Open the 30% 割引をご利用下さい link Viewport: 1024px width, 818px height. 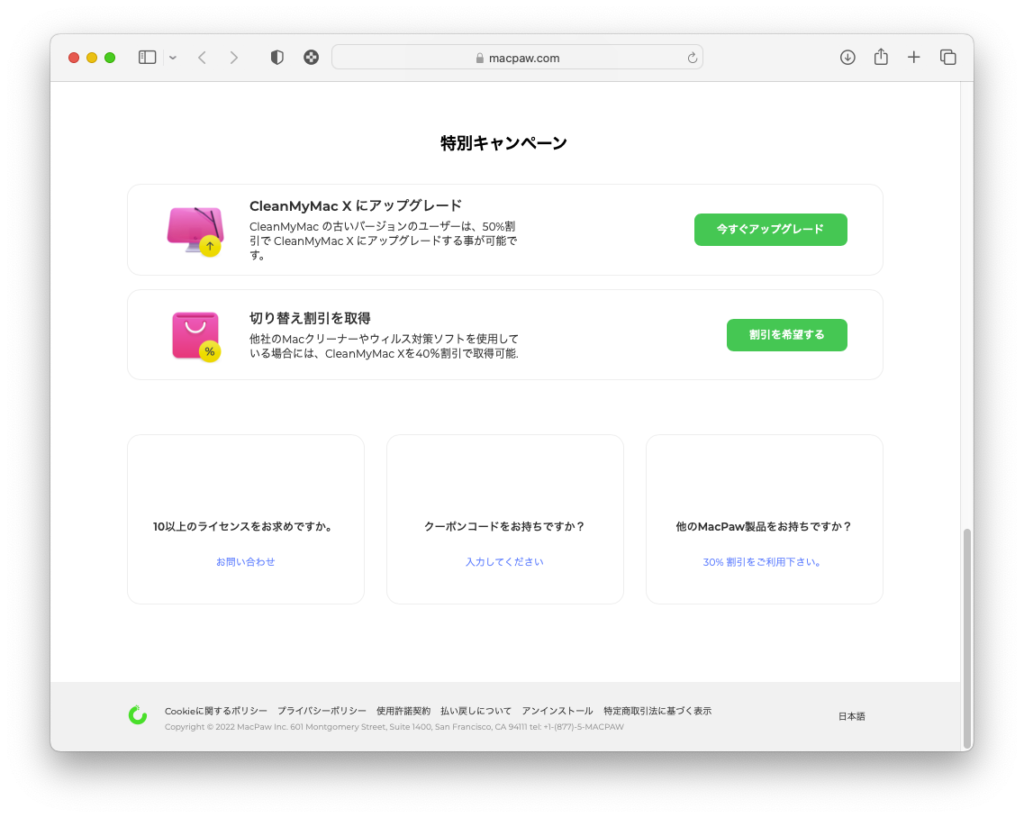[x=763, y=561]
